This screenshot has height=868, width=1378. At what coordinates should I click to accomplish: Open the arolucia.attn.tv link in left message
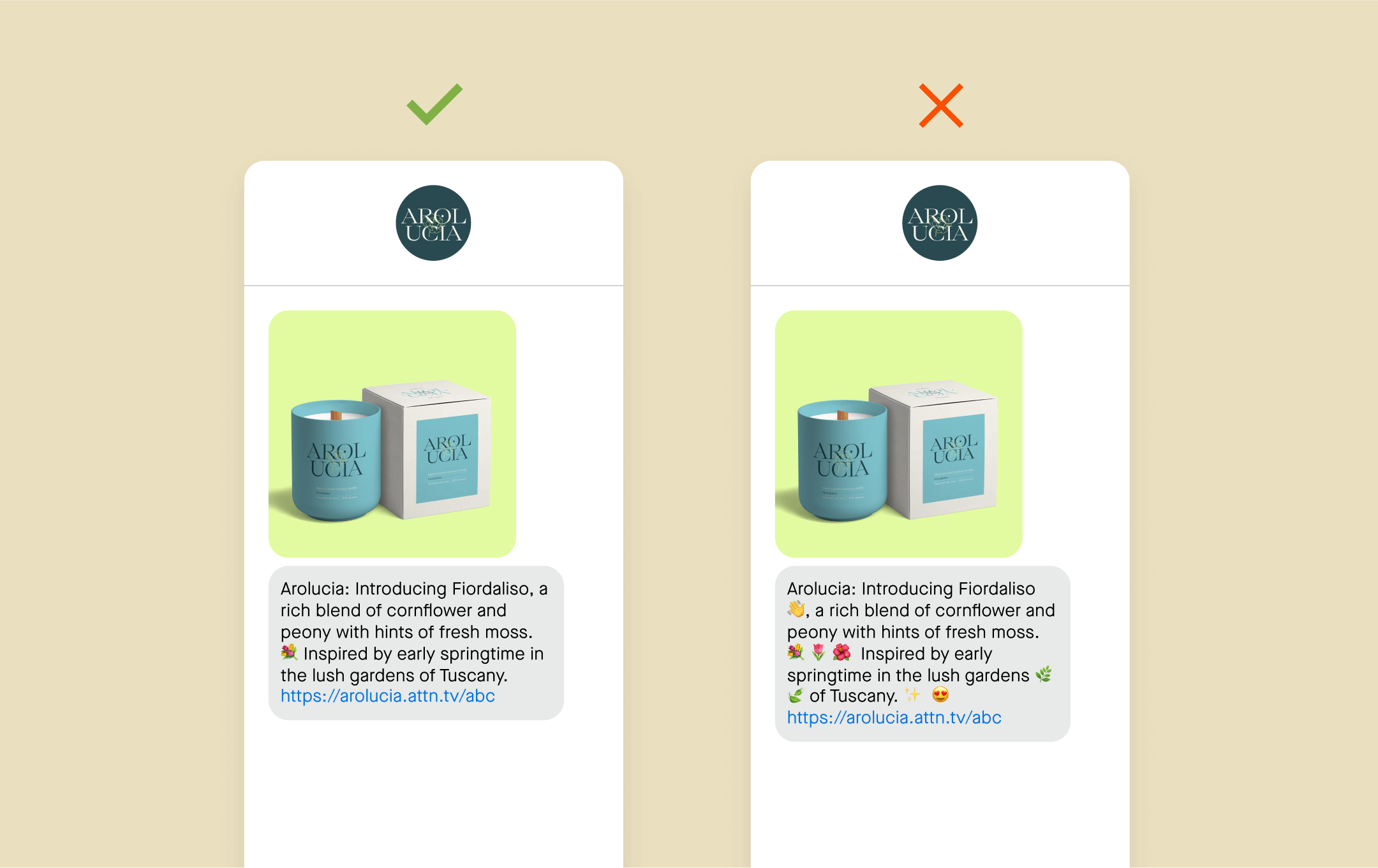click(388, 696)
